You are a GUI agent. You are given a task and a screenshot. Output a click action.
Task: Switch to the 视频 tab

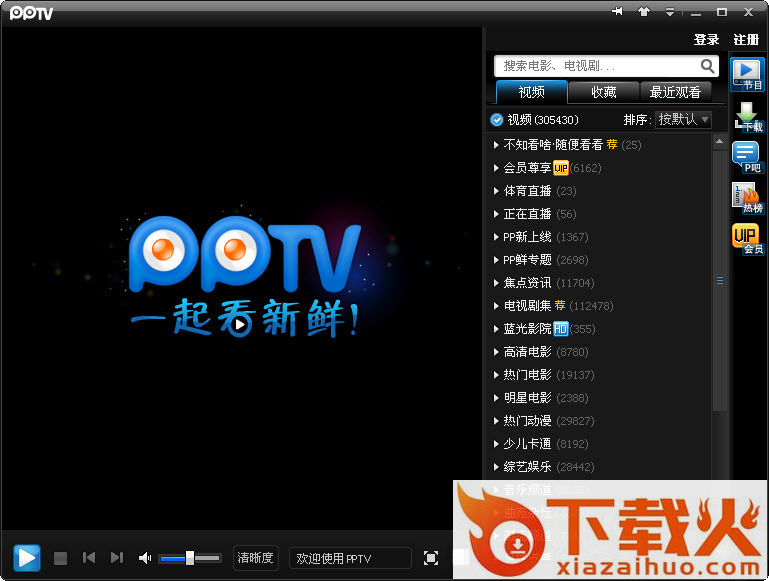pos(532,92)
